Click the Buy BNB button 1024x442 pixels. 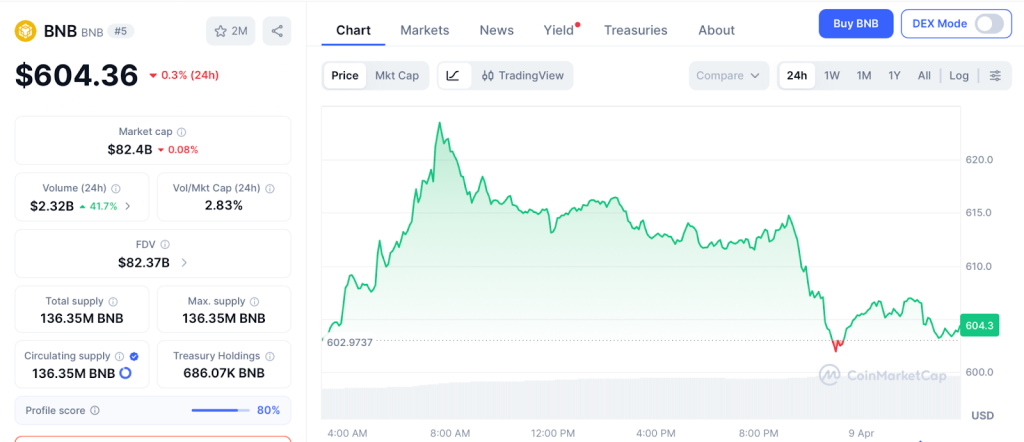point(855,23)
